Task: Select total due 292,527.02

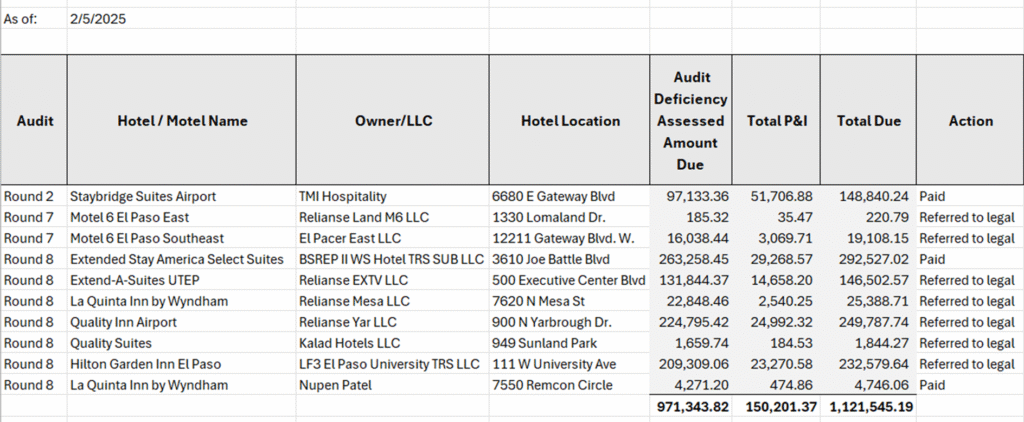Action: pos(869,259)
